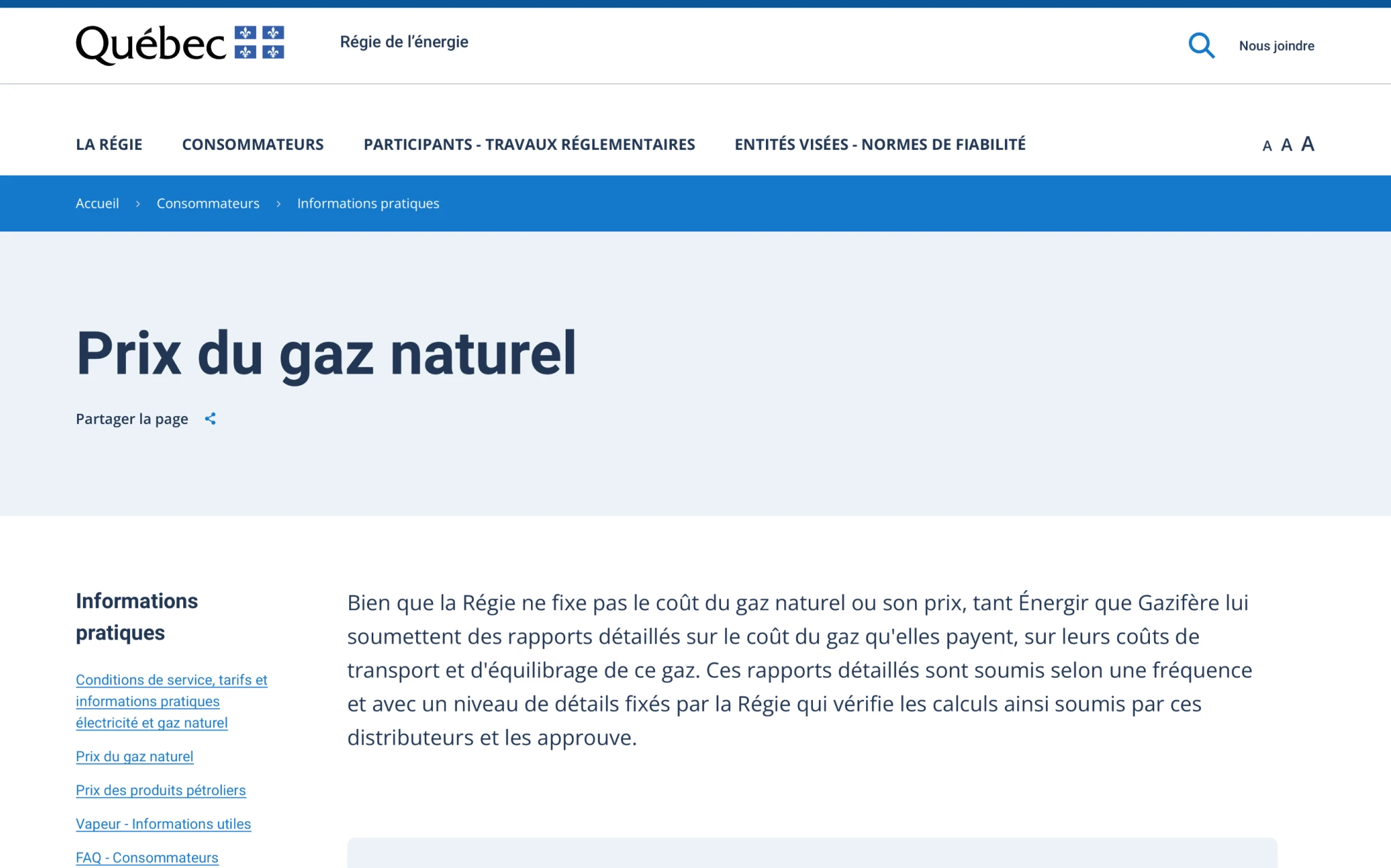Open the Prix des produits pétroliers link
The height and width of the screenshot is (868, 1391).
coord(161,790)
